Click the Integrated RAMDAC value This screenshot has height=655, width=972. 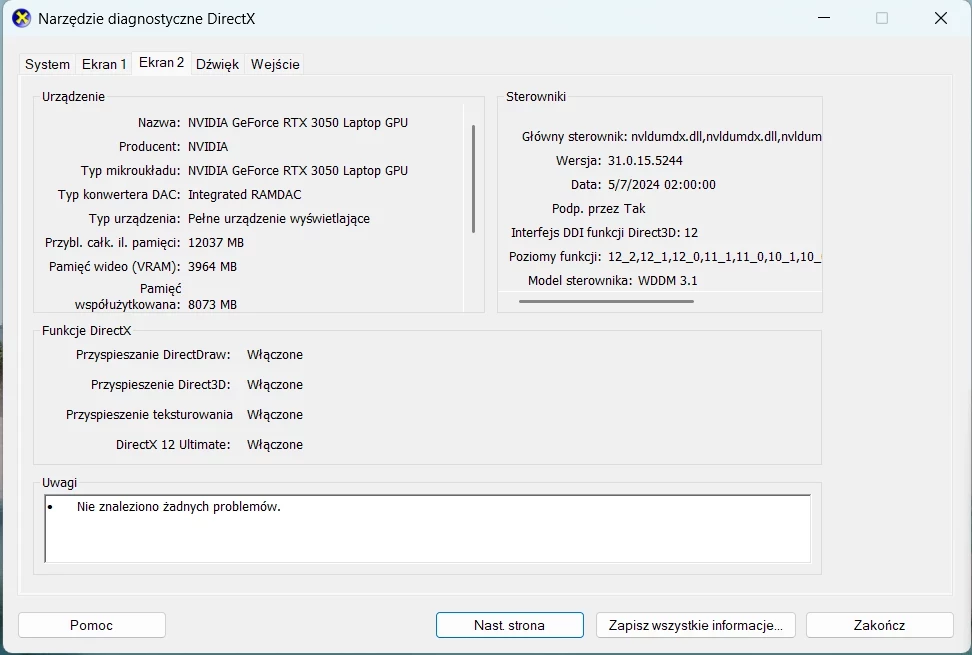[245, 195]
